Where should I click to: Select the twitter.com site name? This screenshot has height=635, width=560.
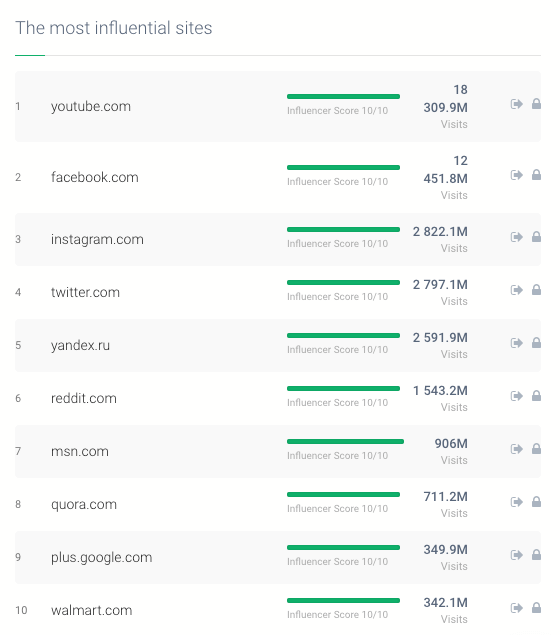coord(85,292)
